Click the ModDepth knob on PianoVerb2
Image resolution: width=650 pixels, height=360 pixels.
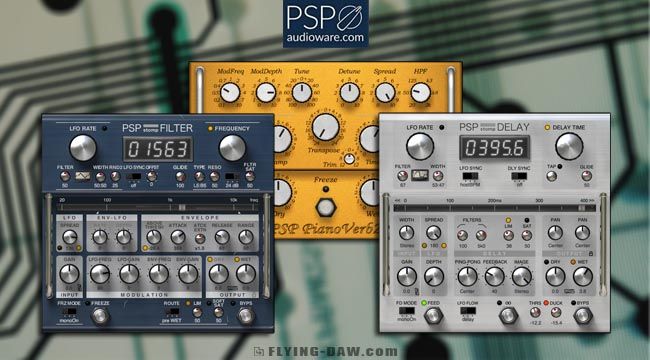click(x=266, y=92)
